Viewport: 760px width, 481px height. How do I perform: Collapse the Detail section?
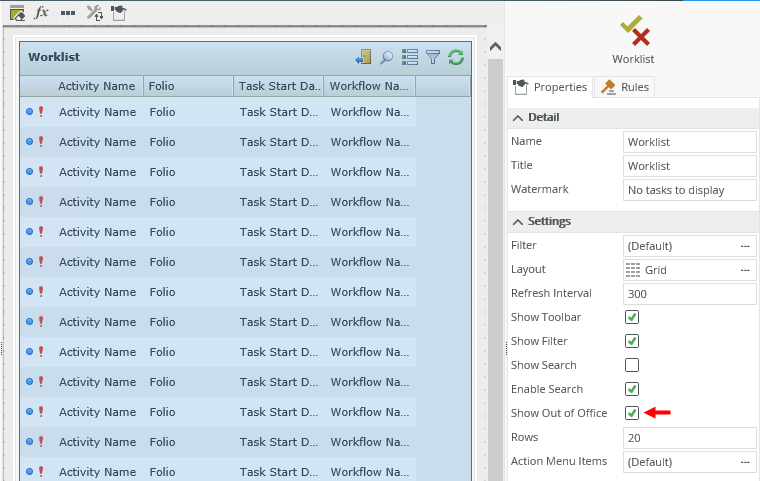coord(518,118)
